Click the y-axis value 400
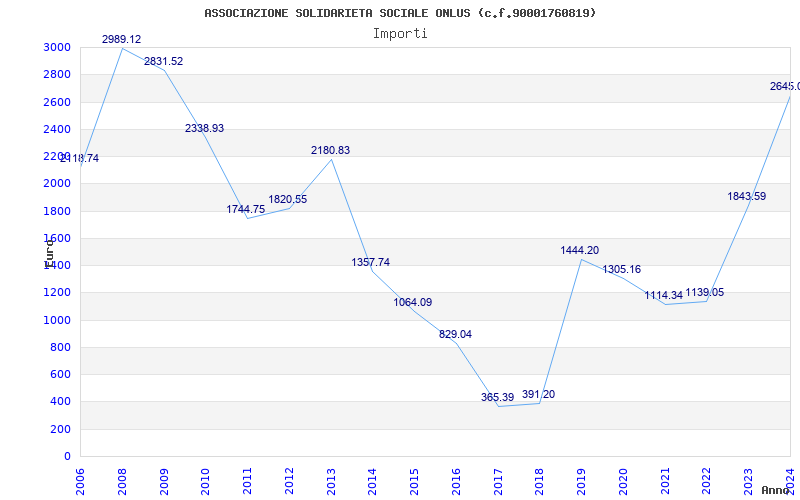800x500 pixels. click(60, 402)
